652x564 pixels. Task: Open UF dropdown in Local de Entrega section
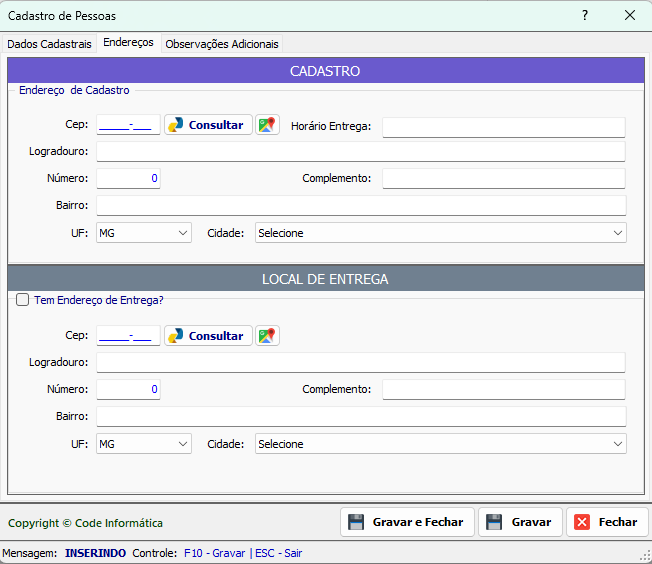coord(144,444)
